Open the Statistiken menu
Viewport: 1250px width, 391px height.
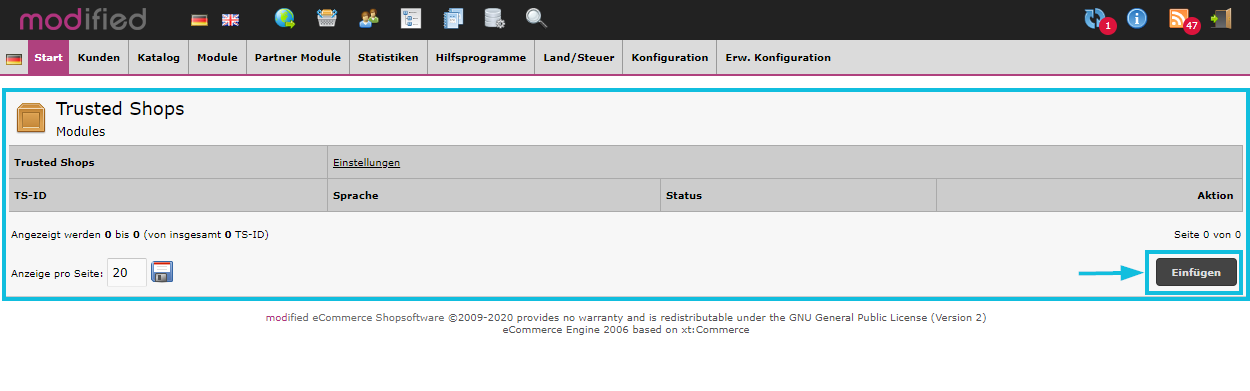point(388,58)
